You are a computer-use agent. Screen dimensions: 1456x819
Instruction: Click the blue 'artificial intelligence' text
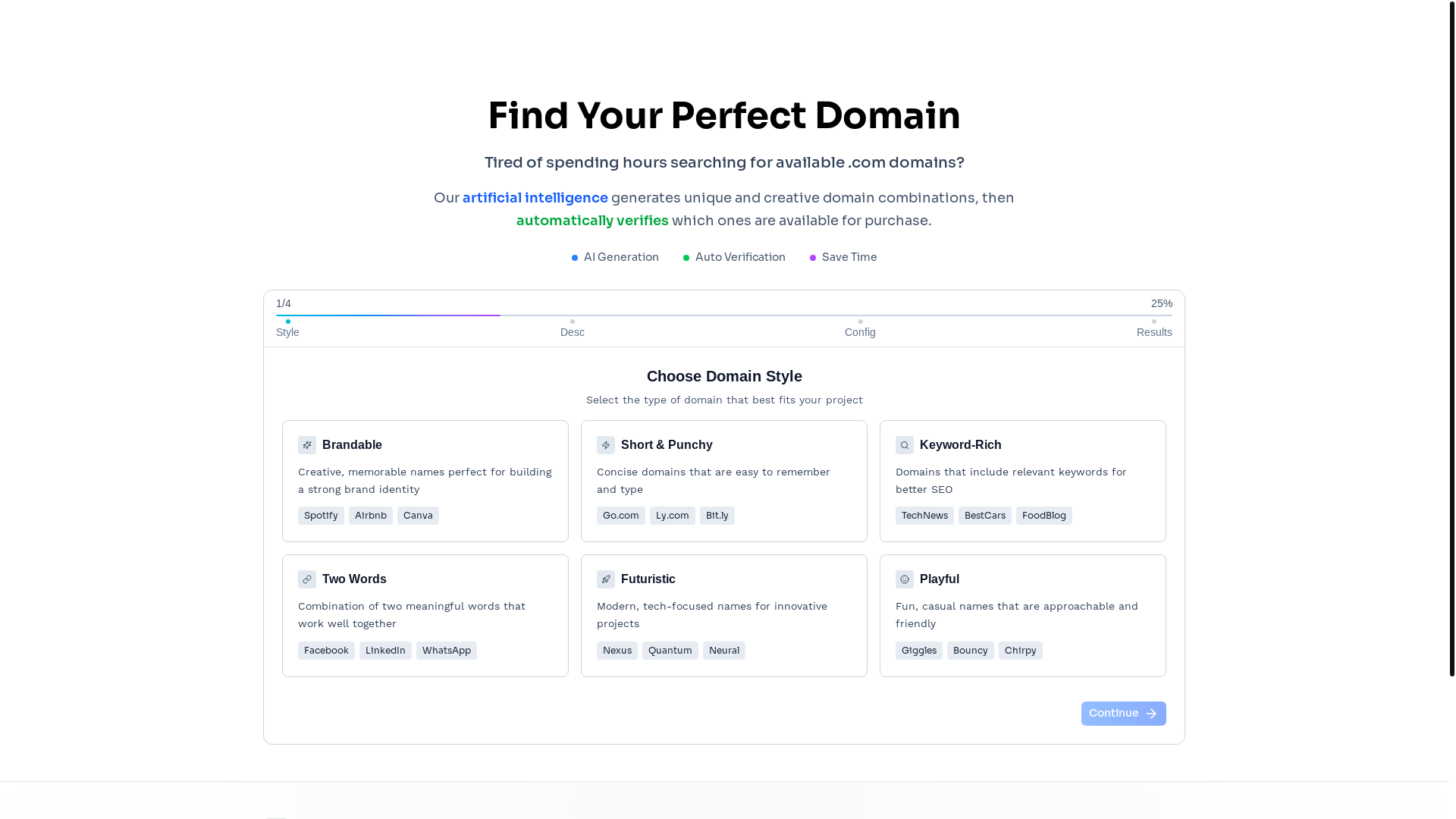[535, 198]
